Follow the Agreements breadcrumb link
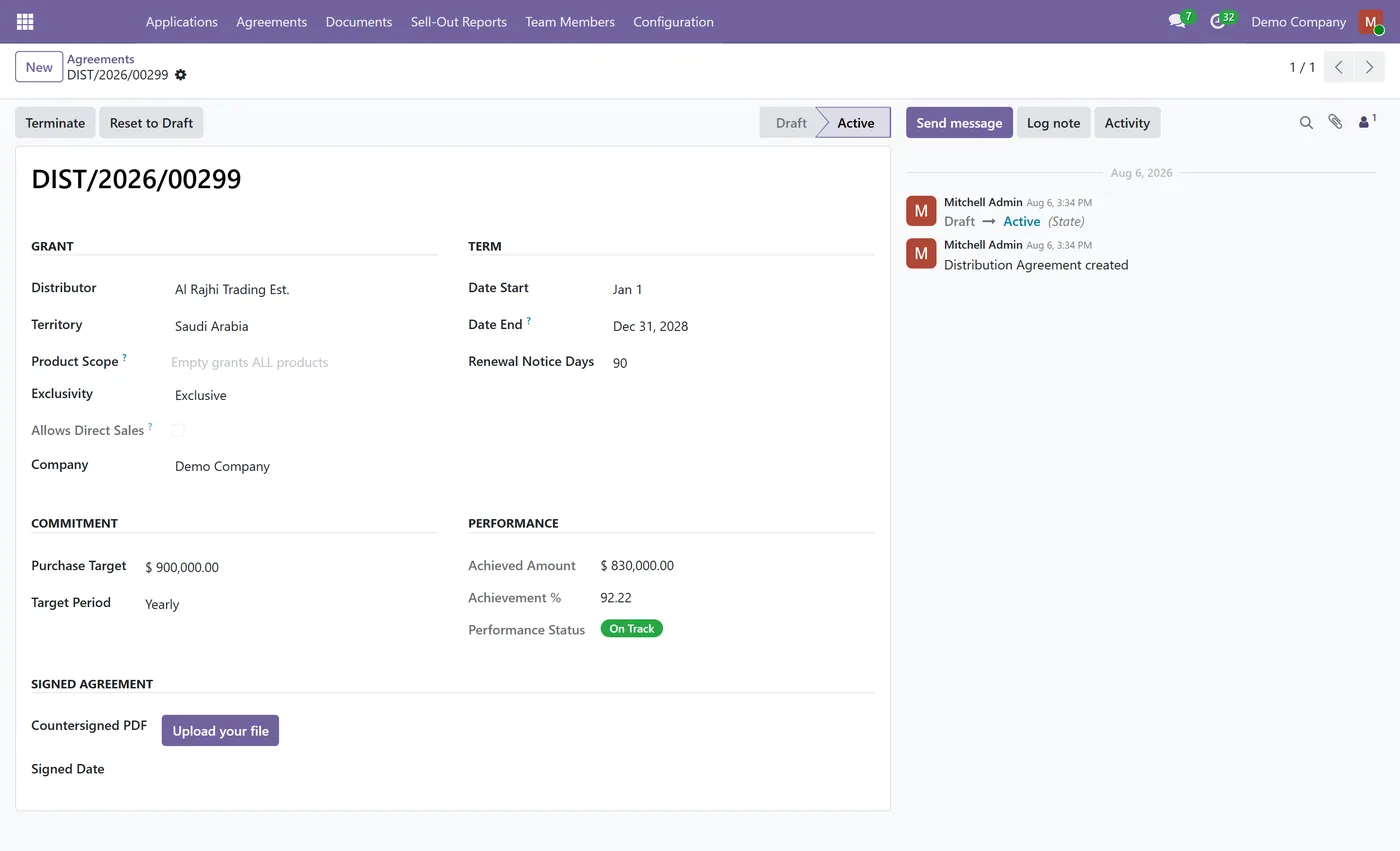This screenshot has height=851, width=1400. coord(101,59)
